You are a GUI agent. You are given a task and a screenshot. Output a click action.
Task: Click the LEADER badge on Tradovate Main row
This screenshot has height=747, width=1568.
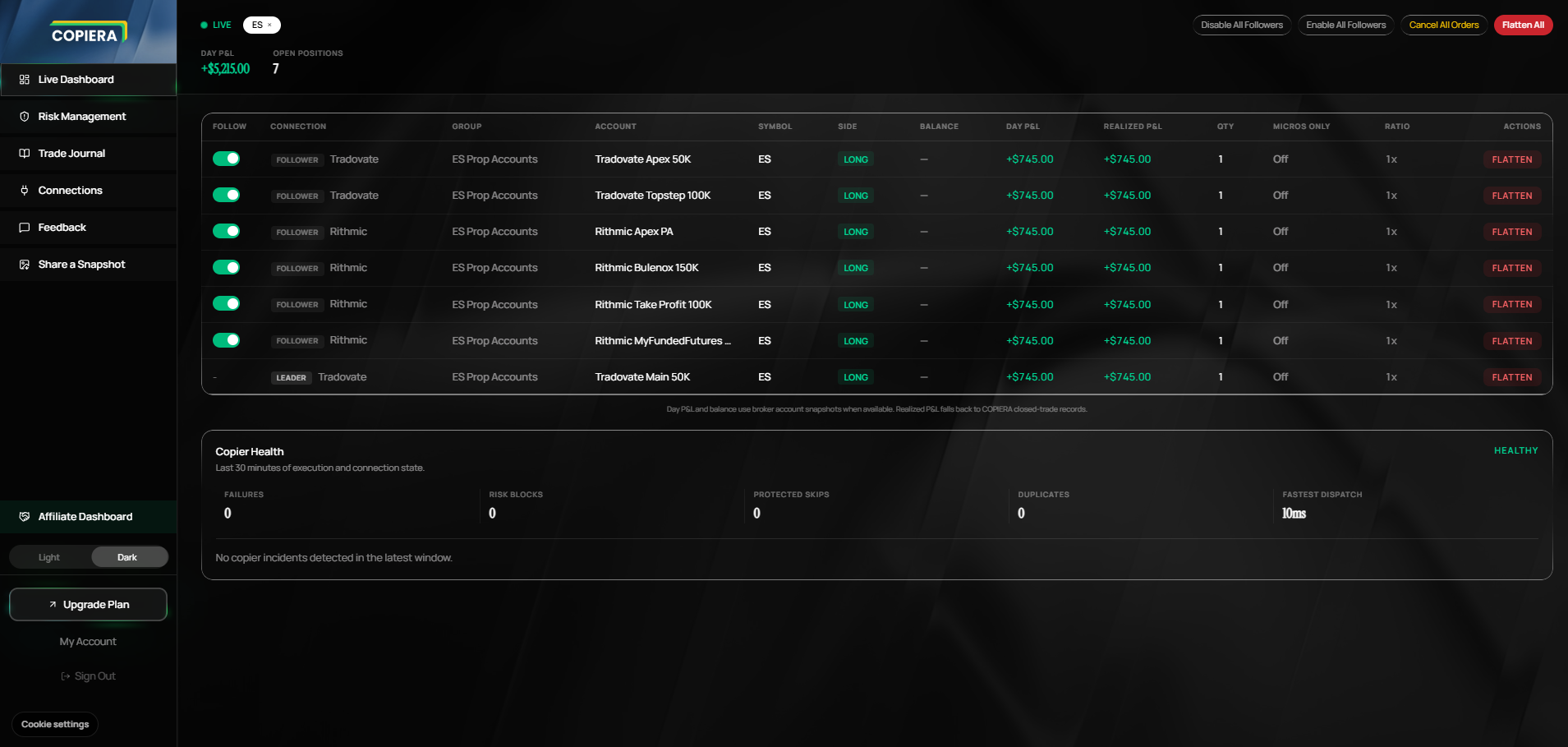click(291, 378)
